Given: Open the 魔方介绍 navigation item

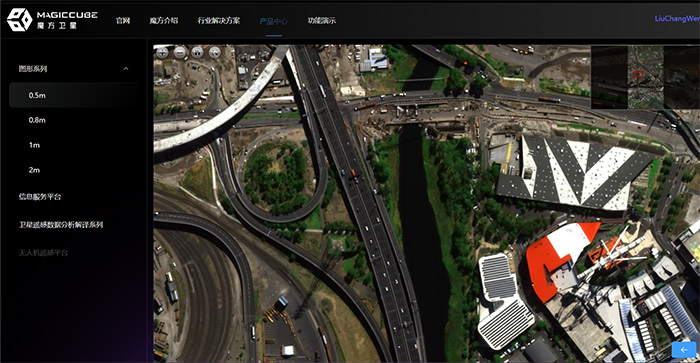Looking at the screenshot, I should tap(164, 21).
